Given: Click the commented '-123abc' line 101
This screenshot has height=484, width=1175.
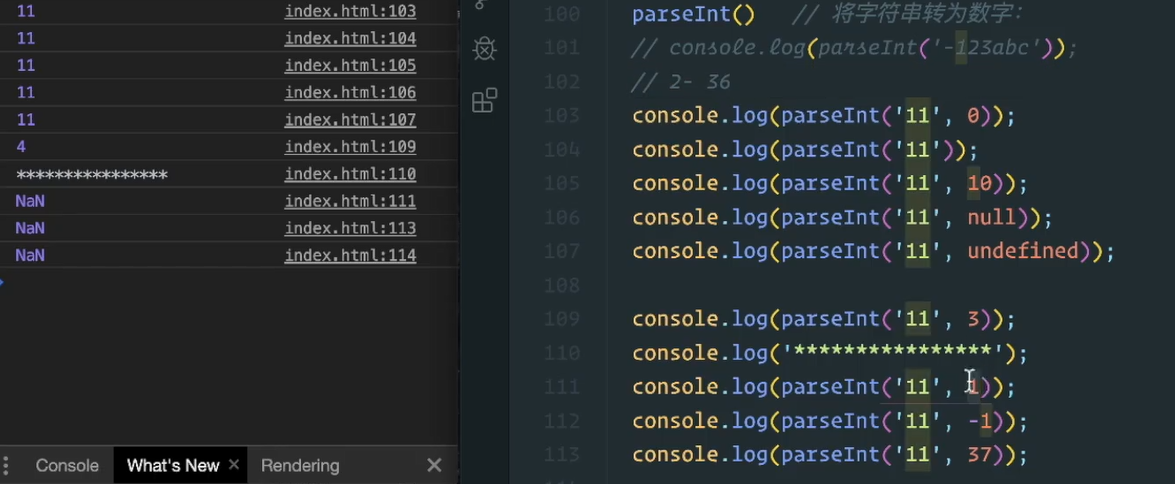Looking at the screenshot, I should pyautogui.click(x=854, y=49).
